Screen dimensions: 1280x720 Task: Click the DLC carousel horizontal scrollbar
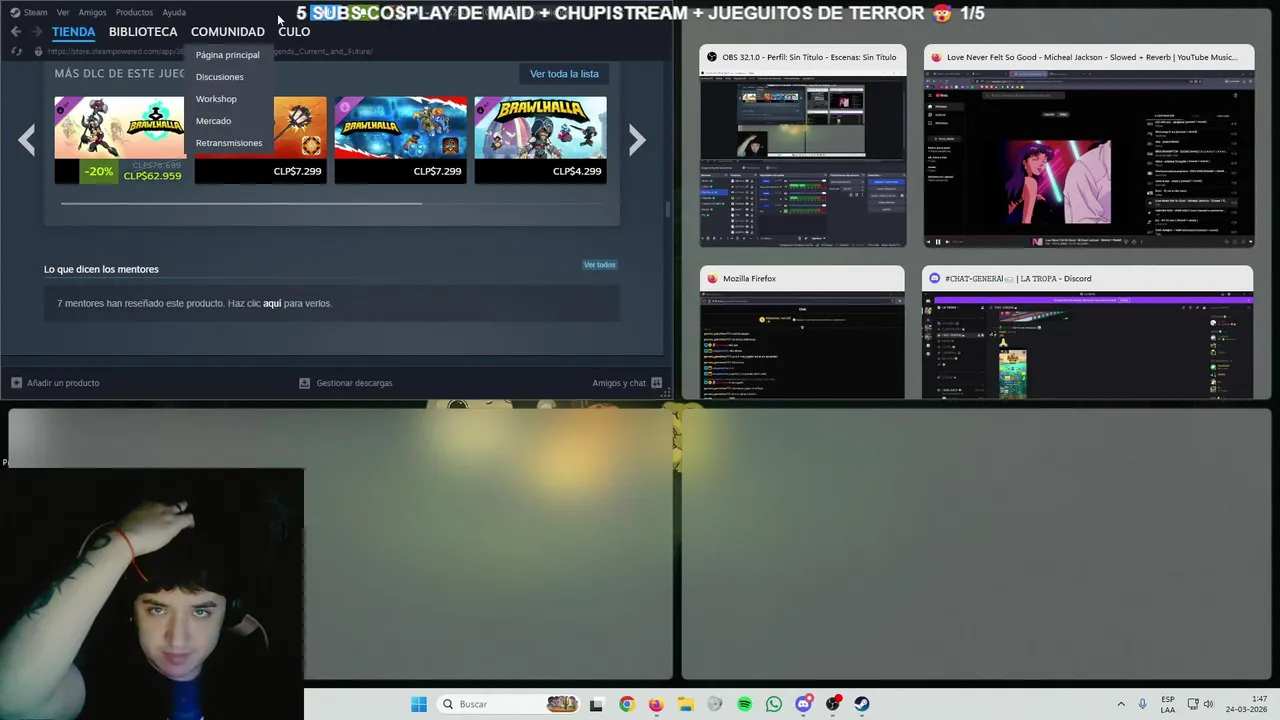point(241,203)
